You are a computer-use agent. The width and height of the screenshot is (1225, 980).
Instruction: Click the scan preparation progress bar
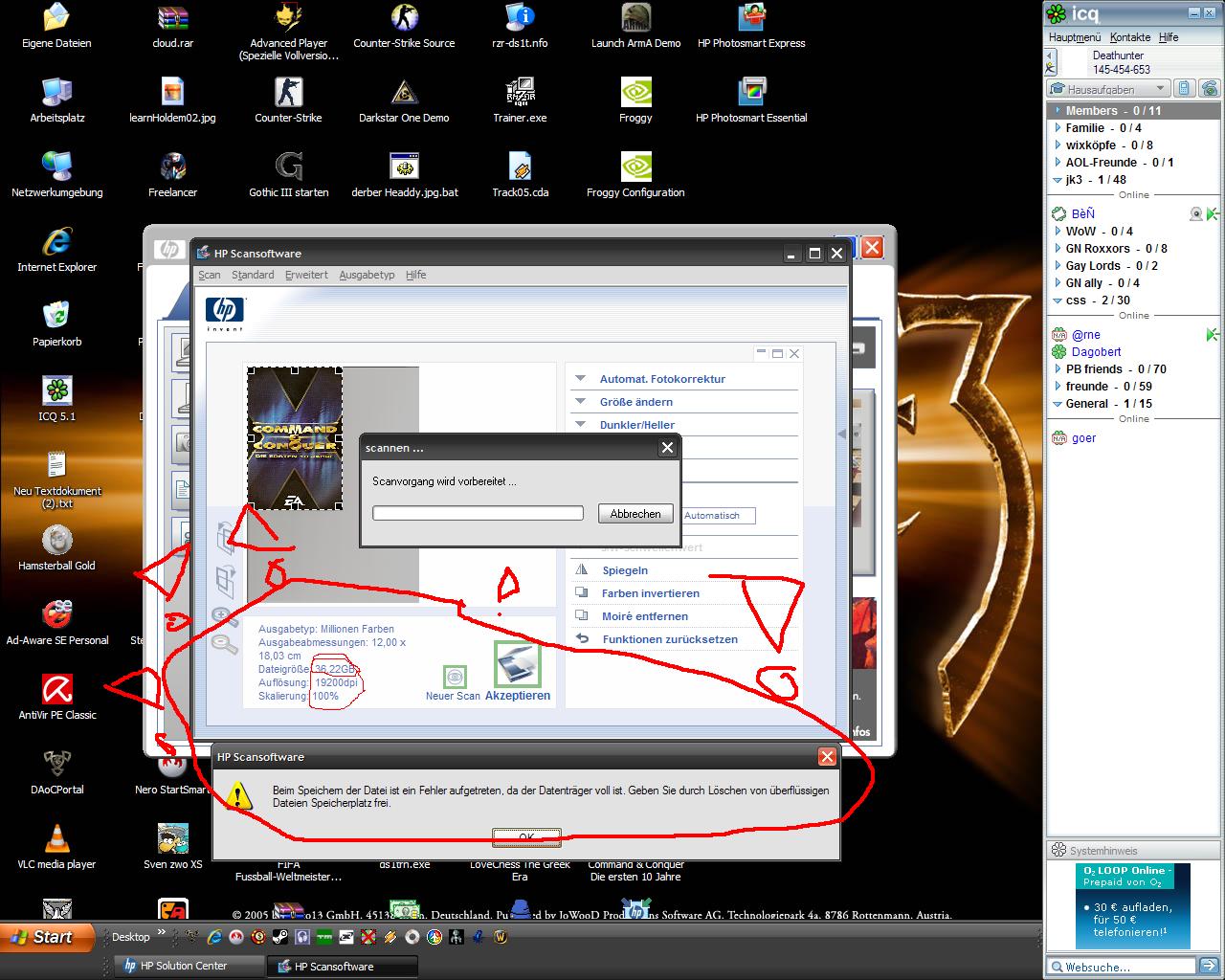478,514
